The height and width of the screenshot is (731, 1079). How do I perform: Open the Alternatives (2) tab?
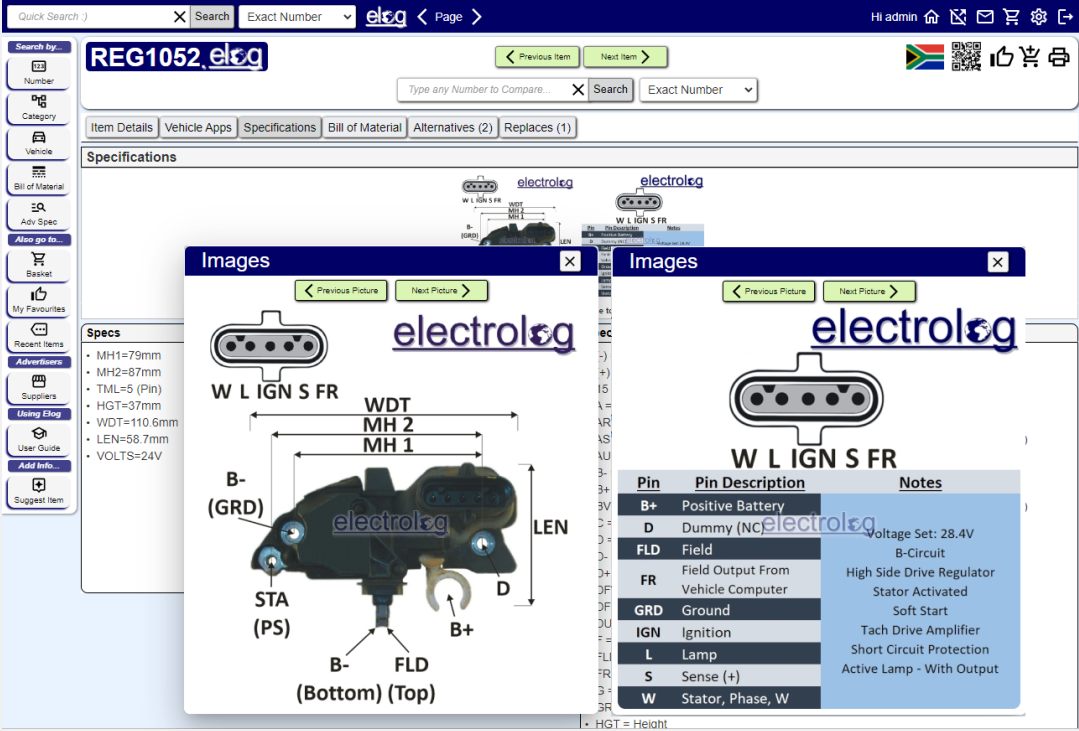point(453,127)
